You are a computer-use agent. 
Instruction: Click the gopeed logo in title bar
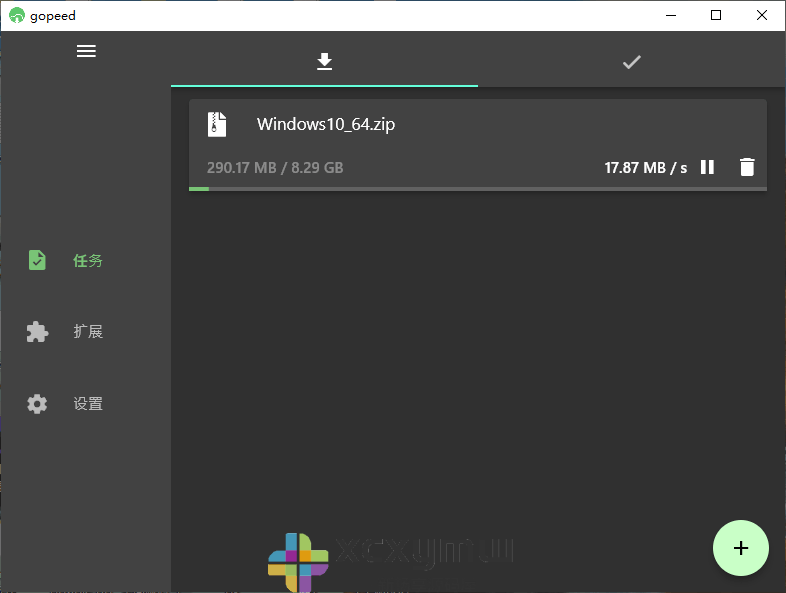click(16, 15)
